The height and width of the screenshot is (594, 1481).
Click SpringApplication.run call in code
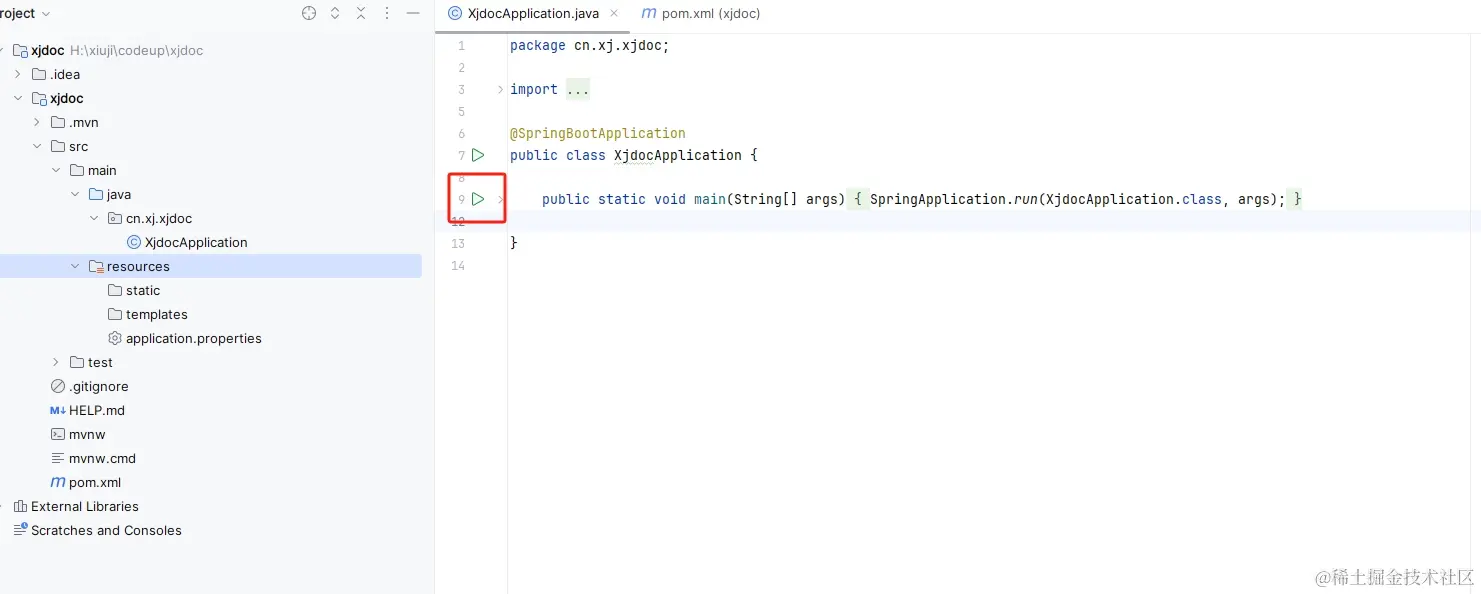[953, 199]
